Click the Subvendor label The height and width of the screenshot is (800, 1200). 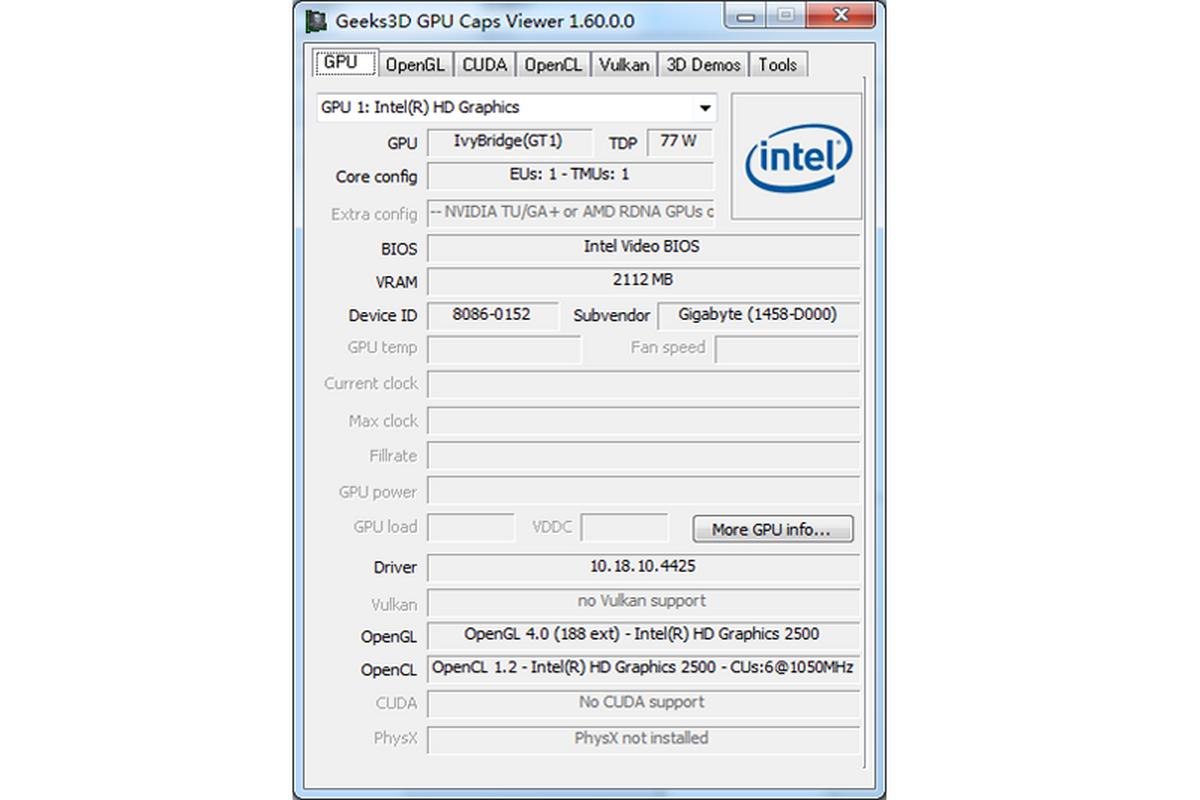[612, 316]
